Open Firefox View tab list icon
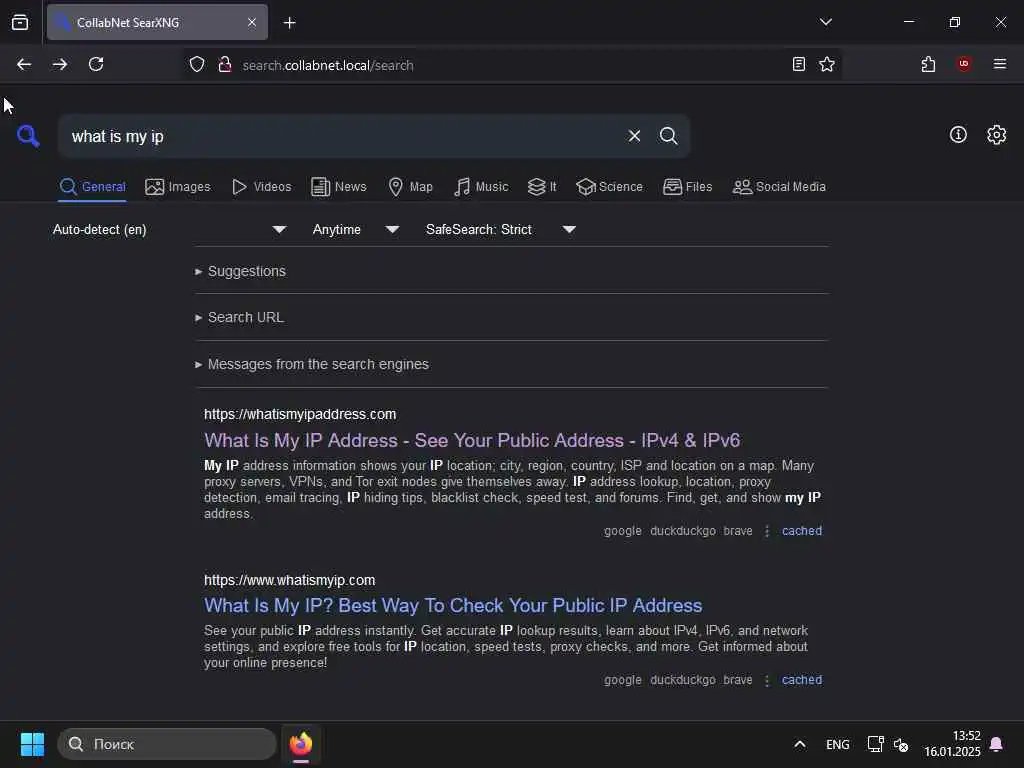Screen dimensions: 1024x768 (20, 22)
